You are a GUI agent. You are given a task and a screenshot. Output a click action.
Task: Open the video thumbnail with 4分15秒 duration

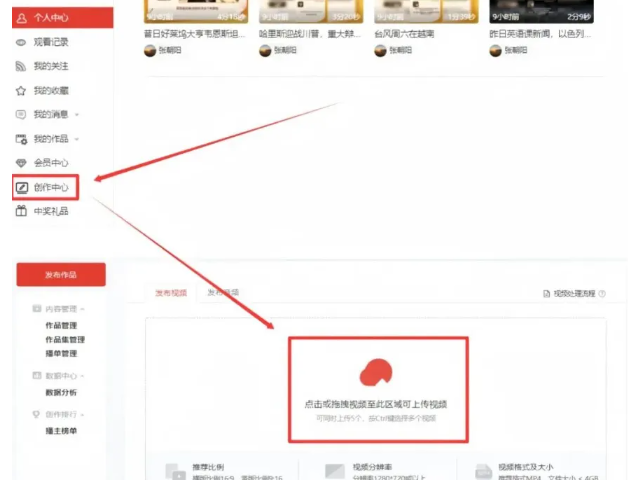point(196,11)
